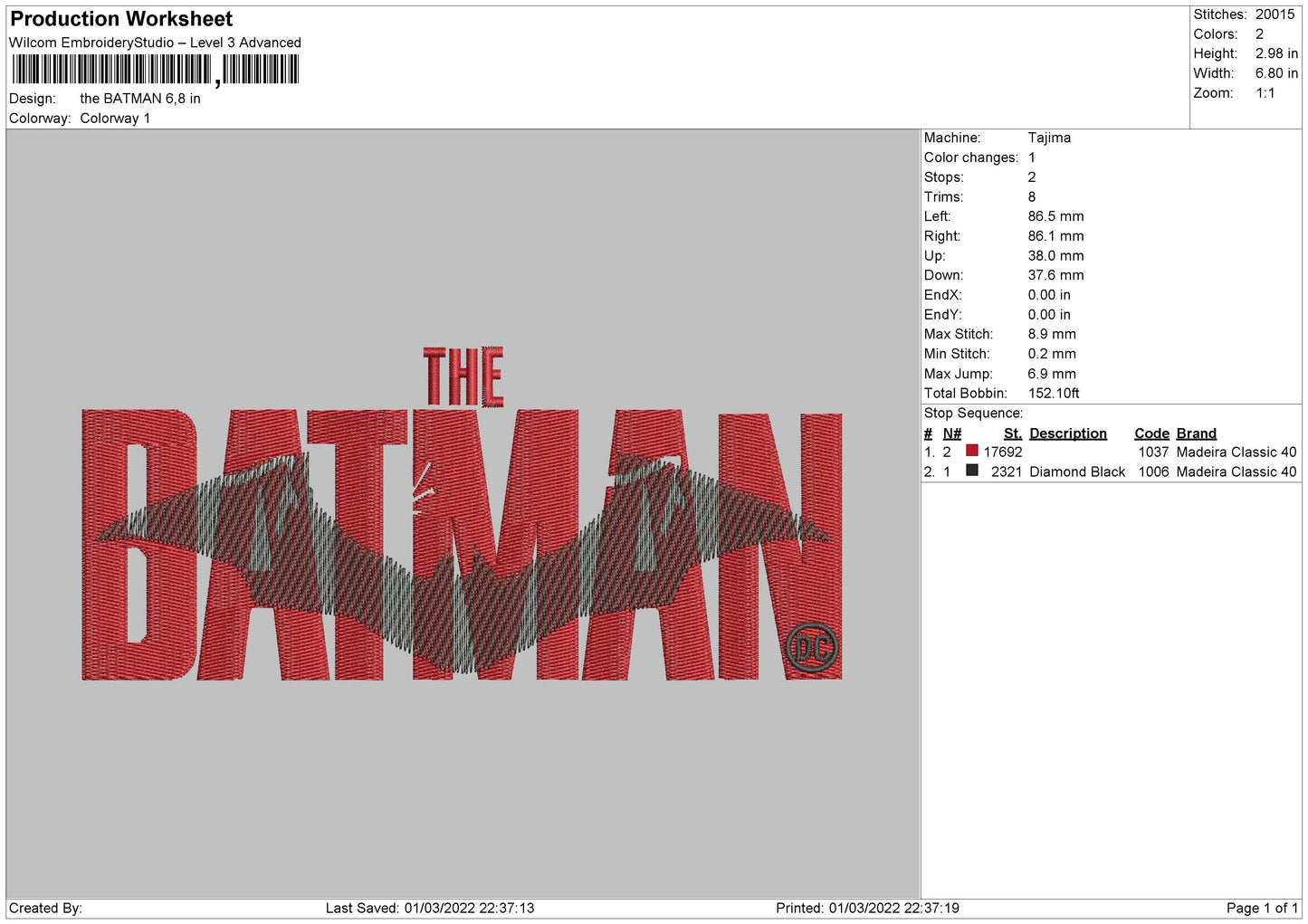This screenshot has height=924, width=1308.
Task: Click the Zoom 1:1 value
Action: [1265, 93]
